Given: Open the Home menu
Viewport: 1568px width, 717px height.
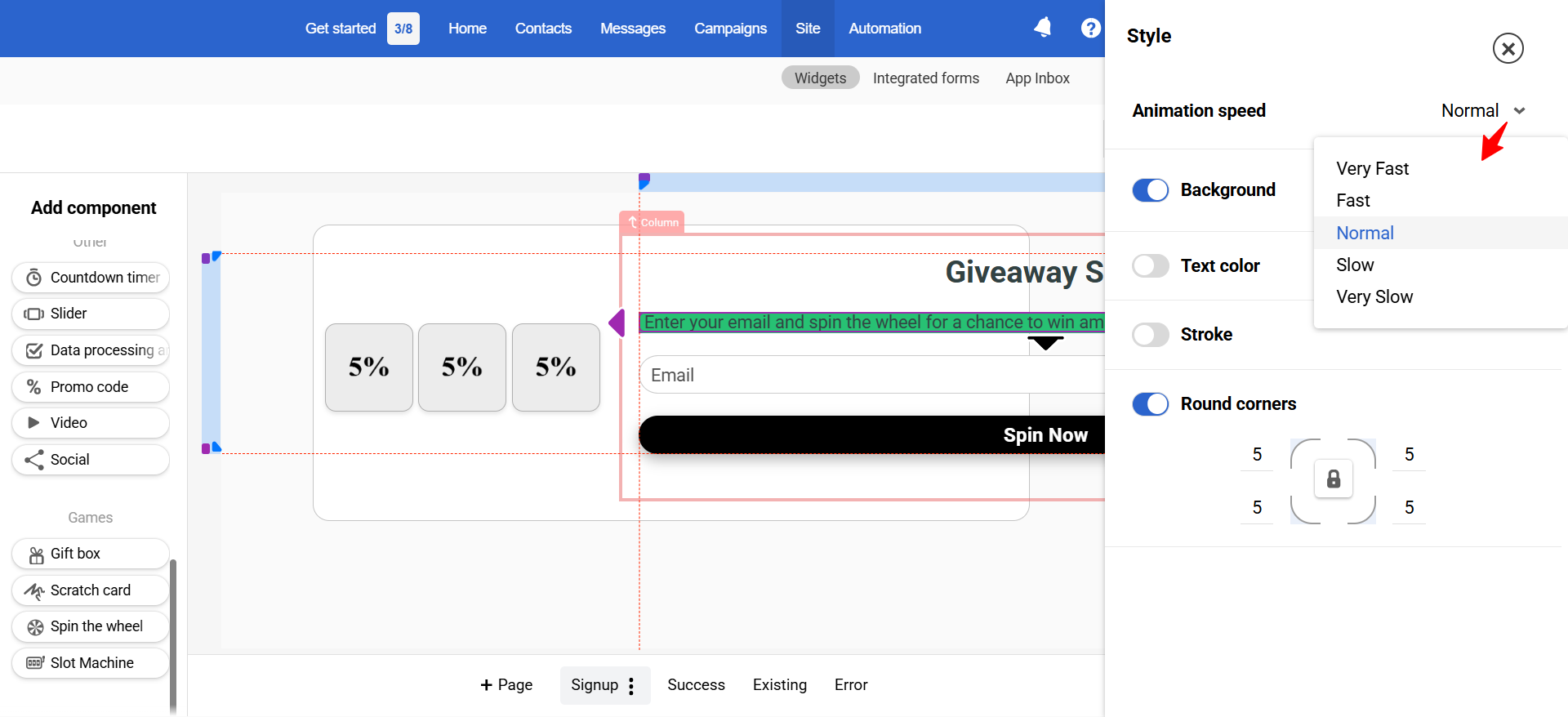Looking at the screenshot, I should click(467, 29).
